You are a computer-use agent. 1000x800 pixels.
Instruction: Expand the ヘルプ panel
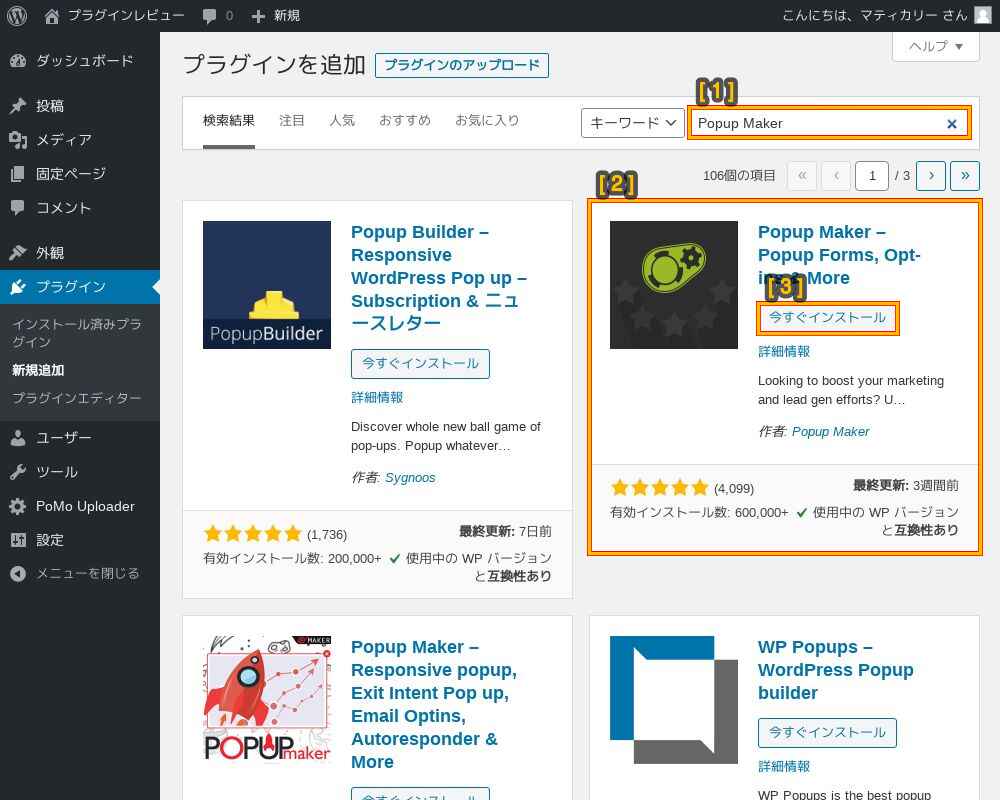tap(935, 47)
